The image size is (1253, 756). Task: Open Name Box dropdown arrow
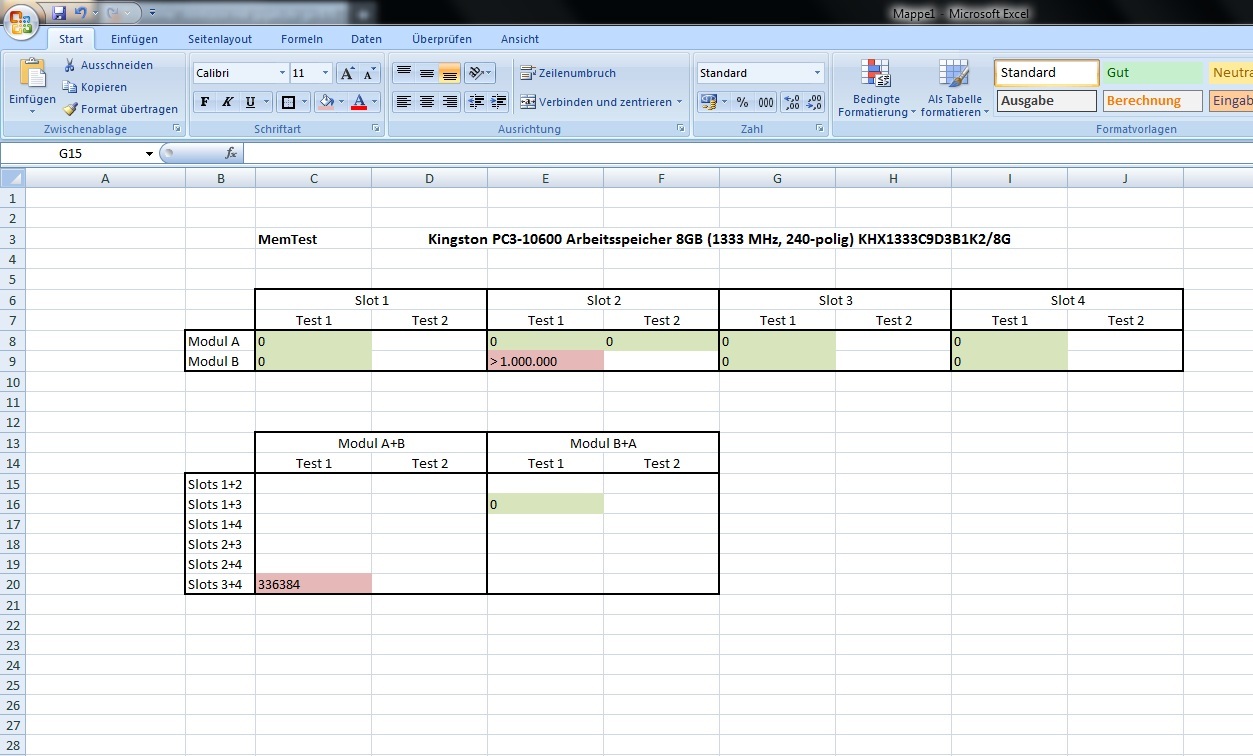149,154
